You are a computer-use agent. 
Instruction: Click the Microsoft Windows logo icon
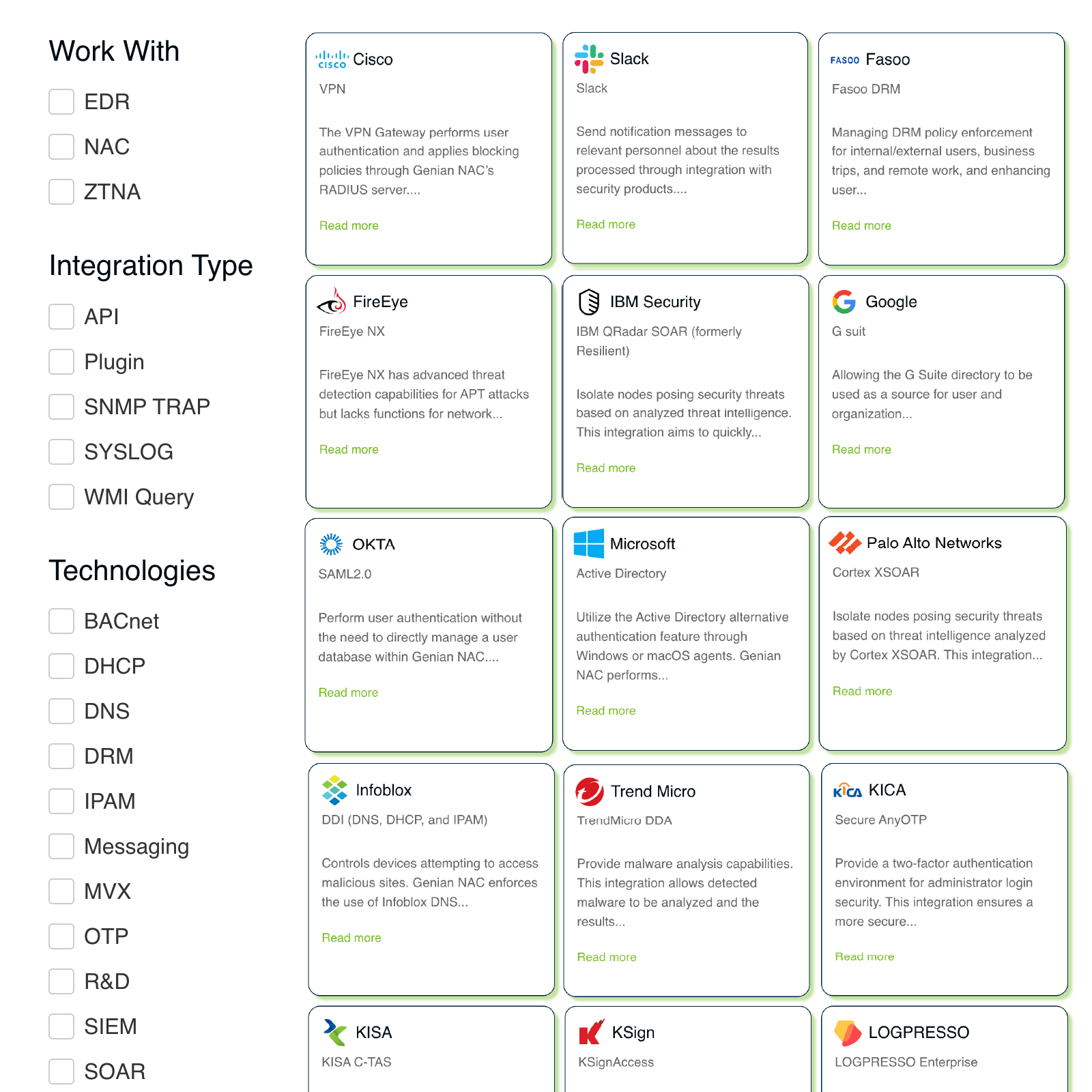pos(589,543)
